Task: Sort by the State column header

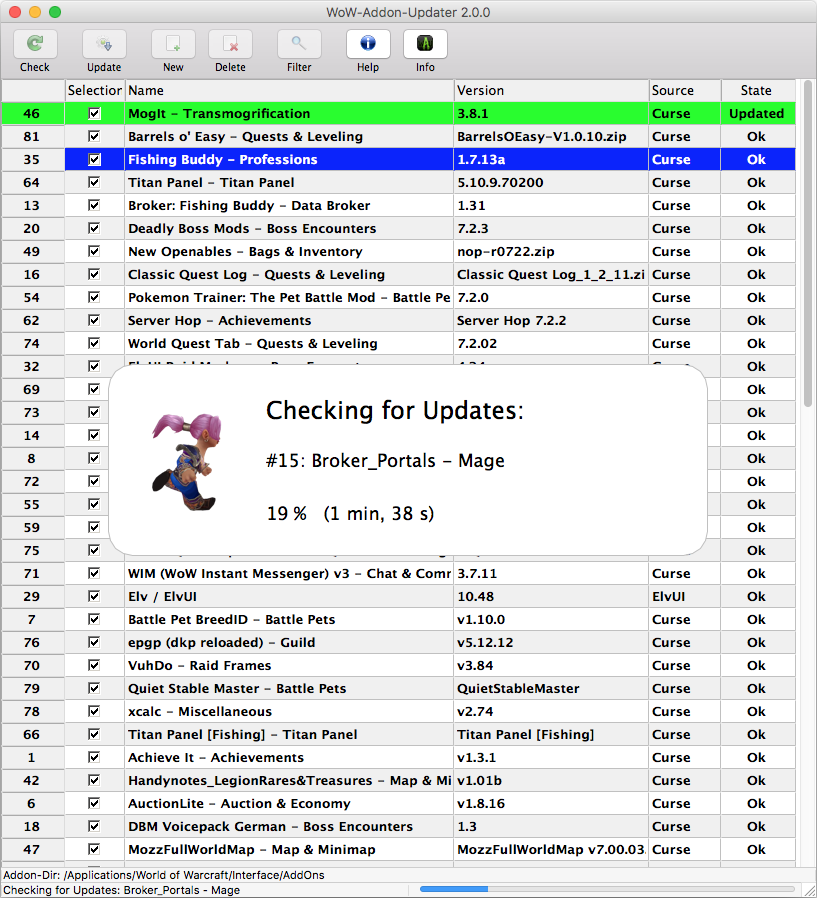Action: (x=757, y=90)
